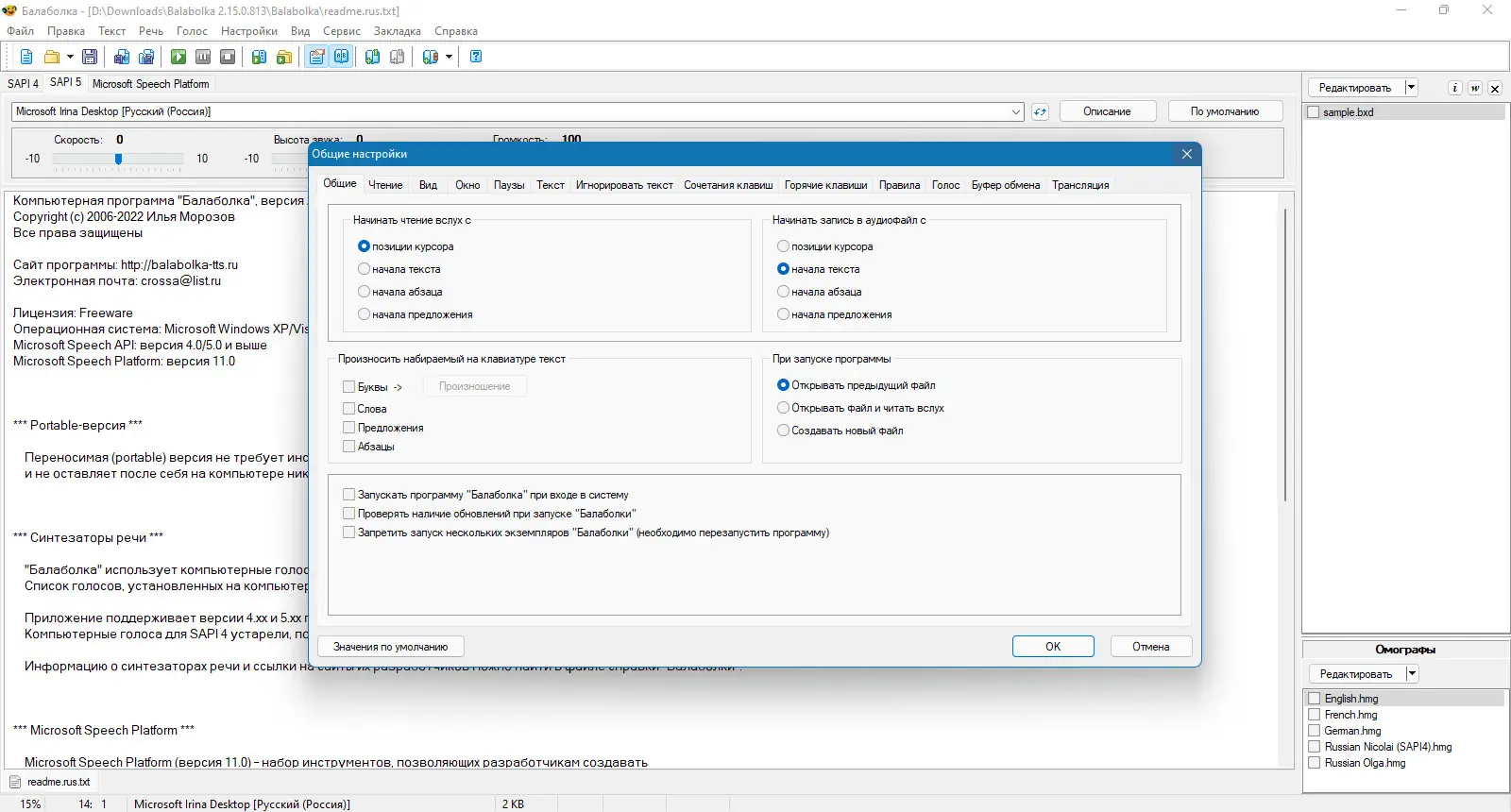1511x812 pixels.
Task: Close the Общие настройки dialog
Action: coord(1187,154)
